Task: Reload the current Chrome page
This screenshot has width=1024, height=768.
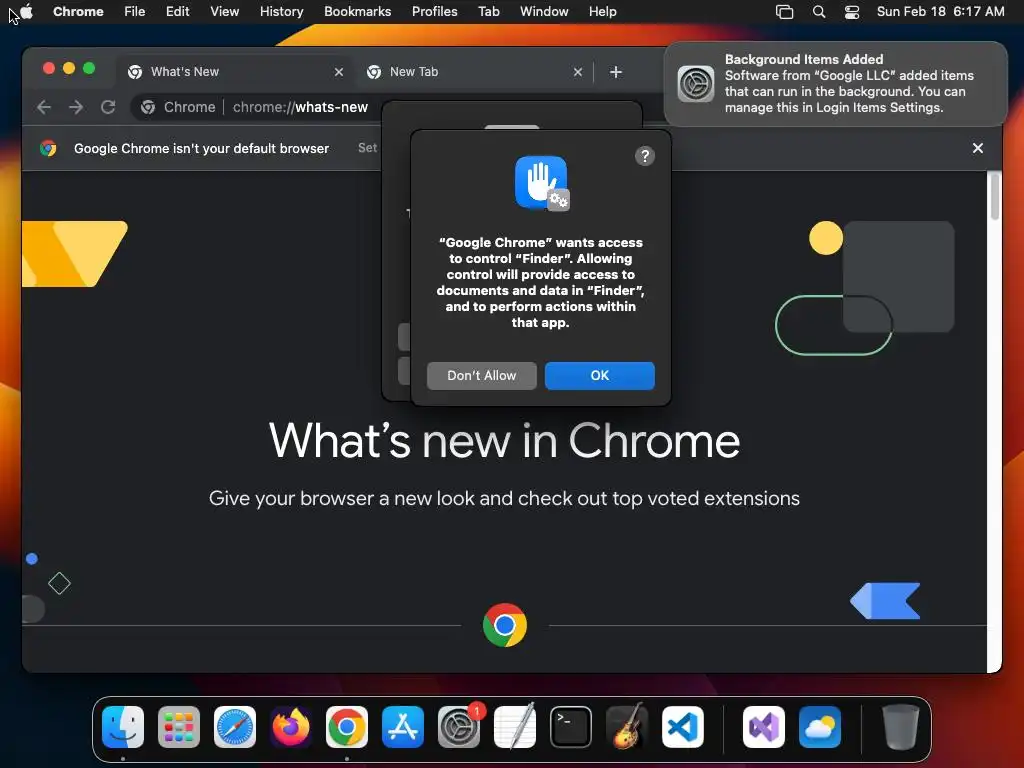Action: click(x=108, y=107)
